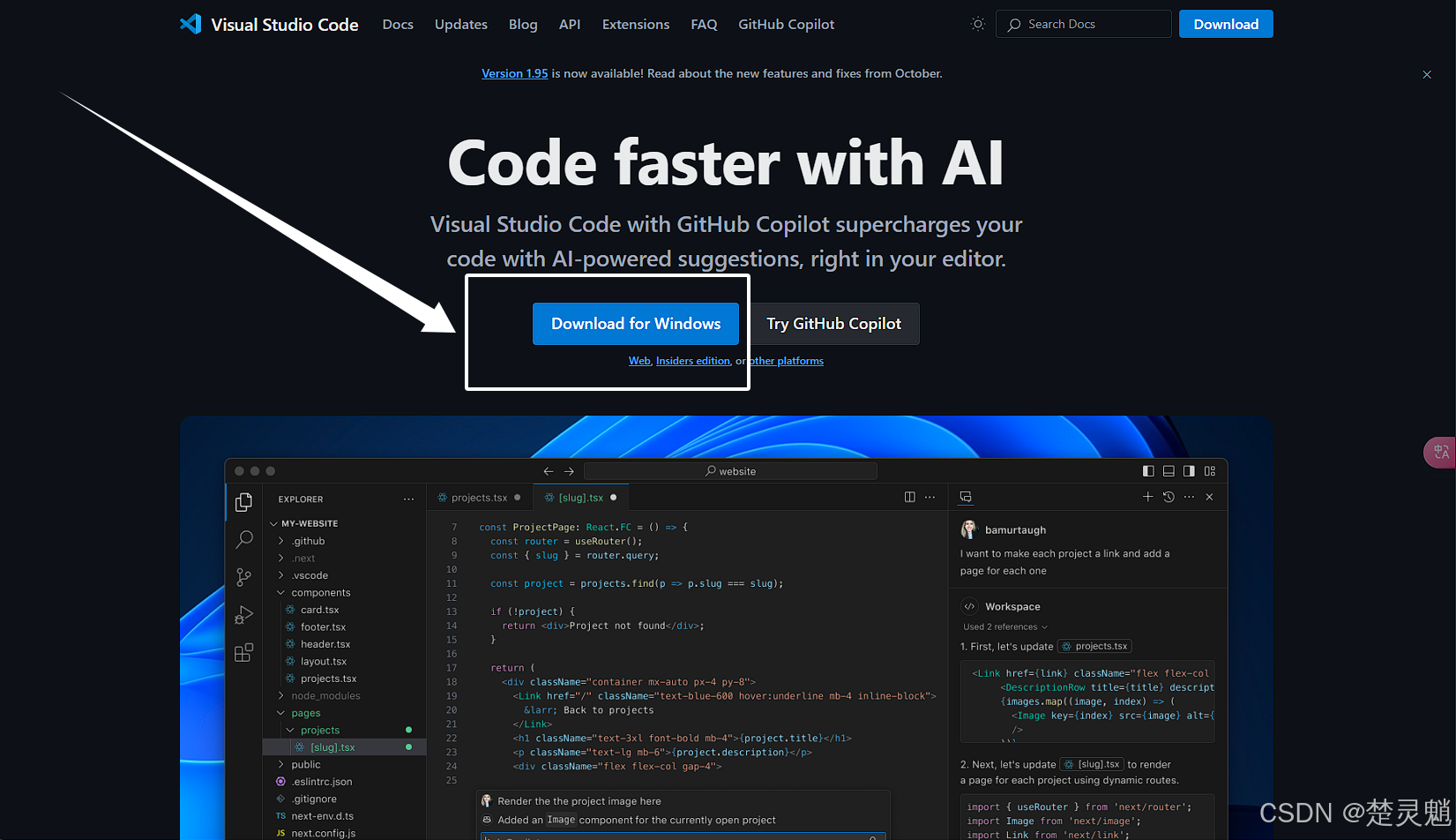Screen dimensions: 1456x840
Task: Open the Extensions nav item
Action: coord(636,24)
